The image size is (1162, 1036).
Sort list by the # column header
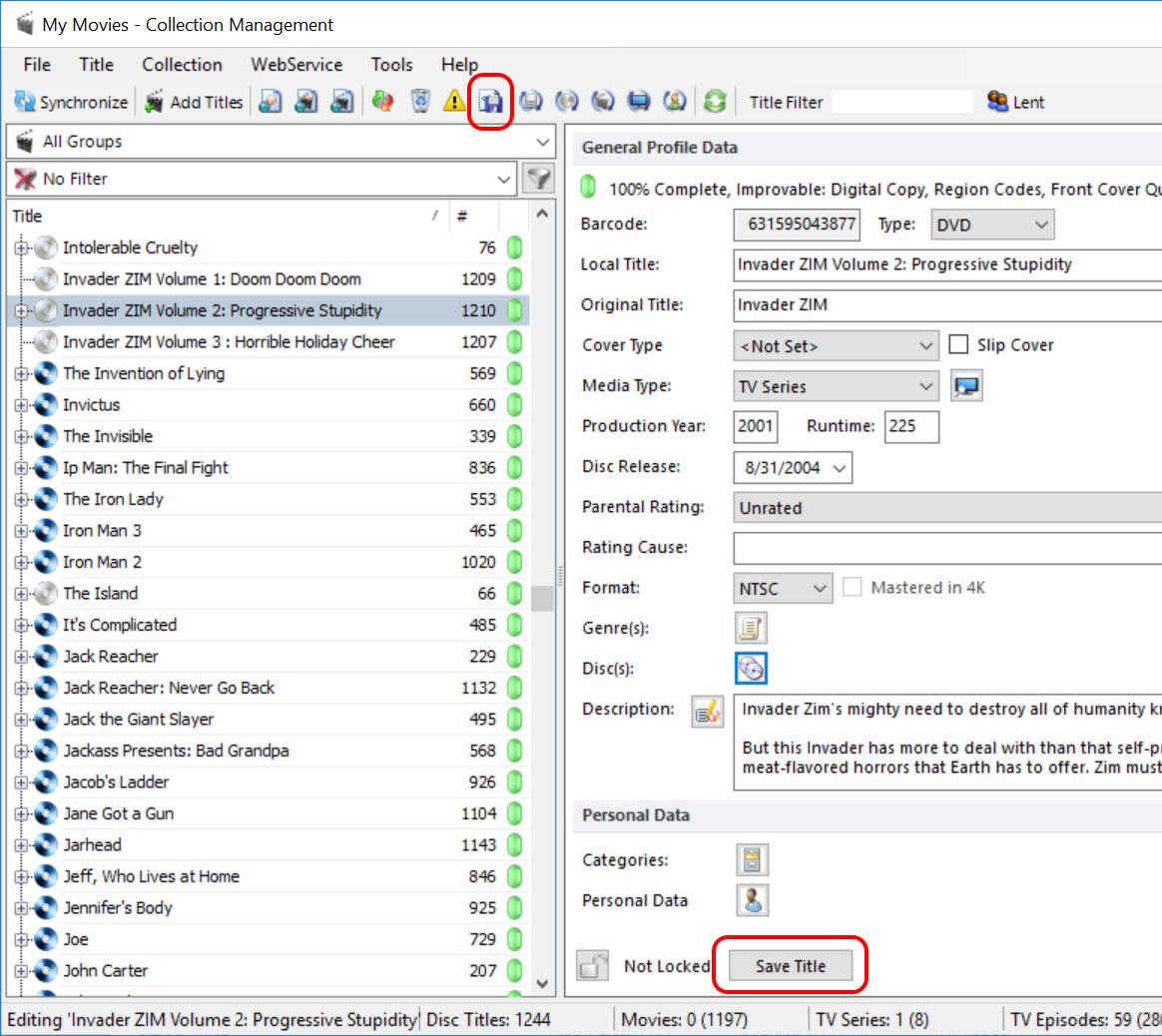474,217
